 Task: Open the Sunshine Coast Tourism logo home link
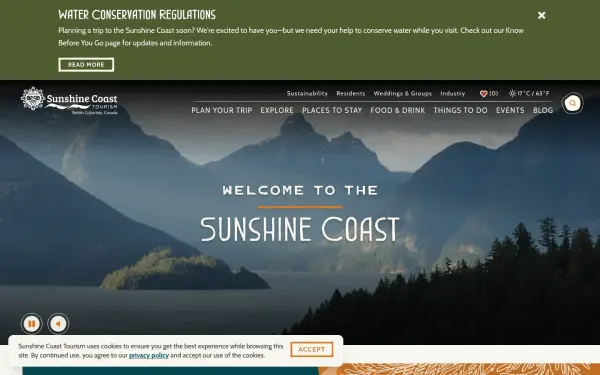coord(69,101)
